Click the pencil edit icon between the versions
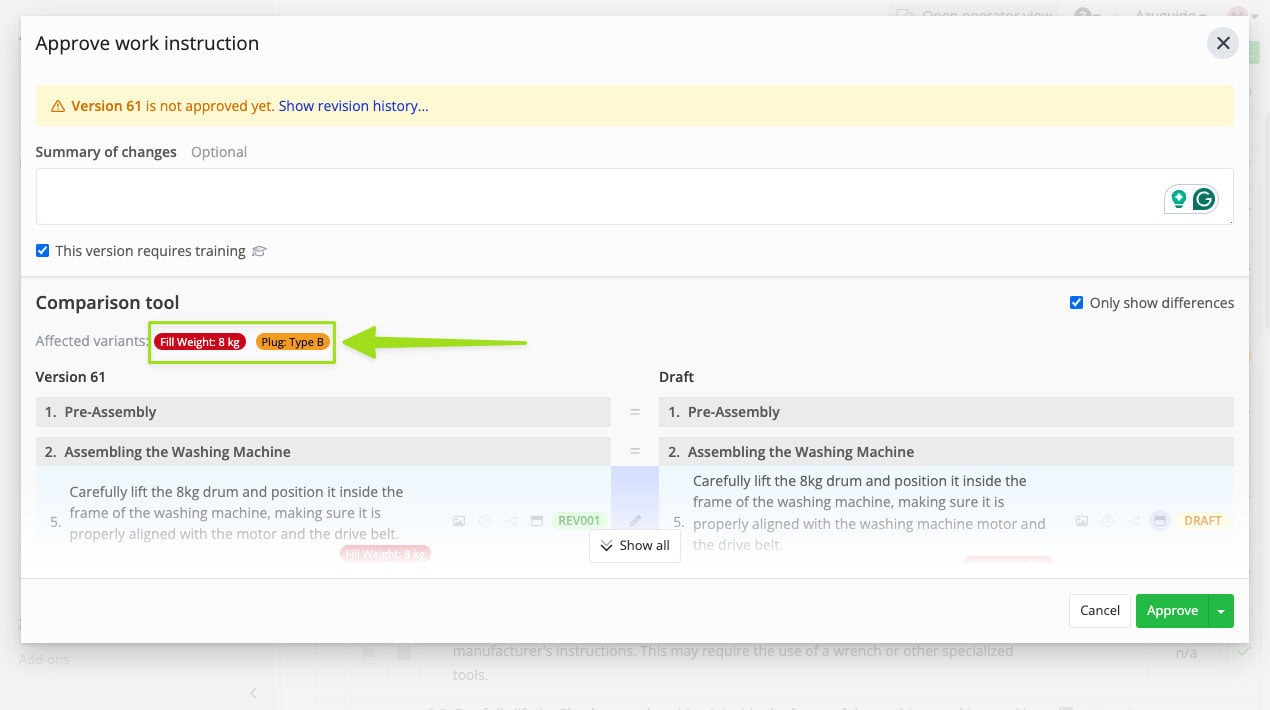This screenshot has width=1270, height=710. [x=636, y=519]
